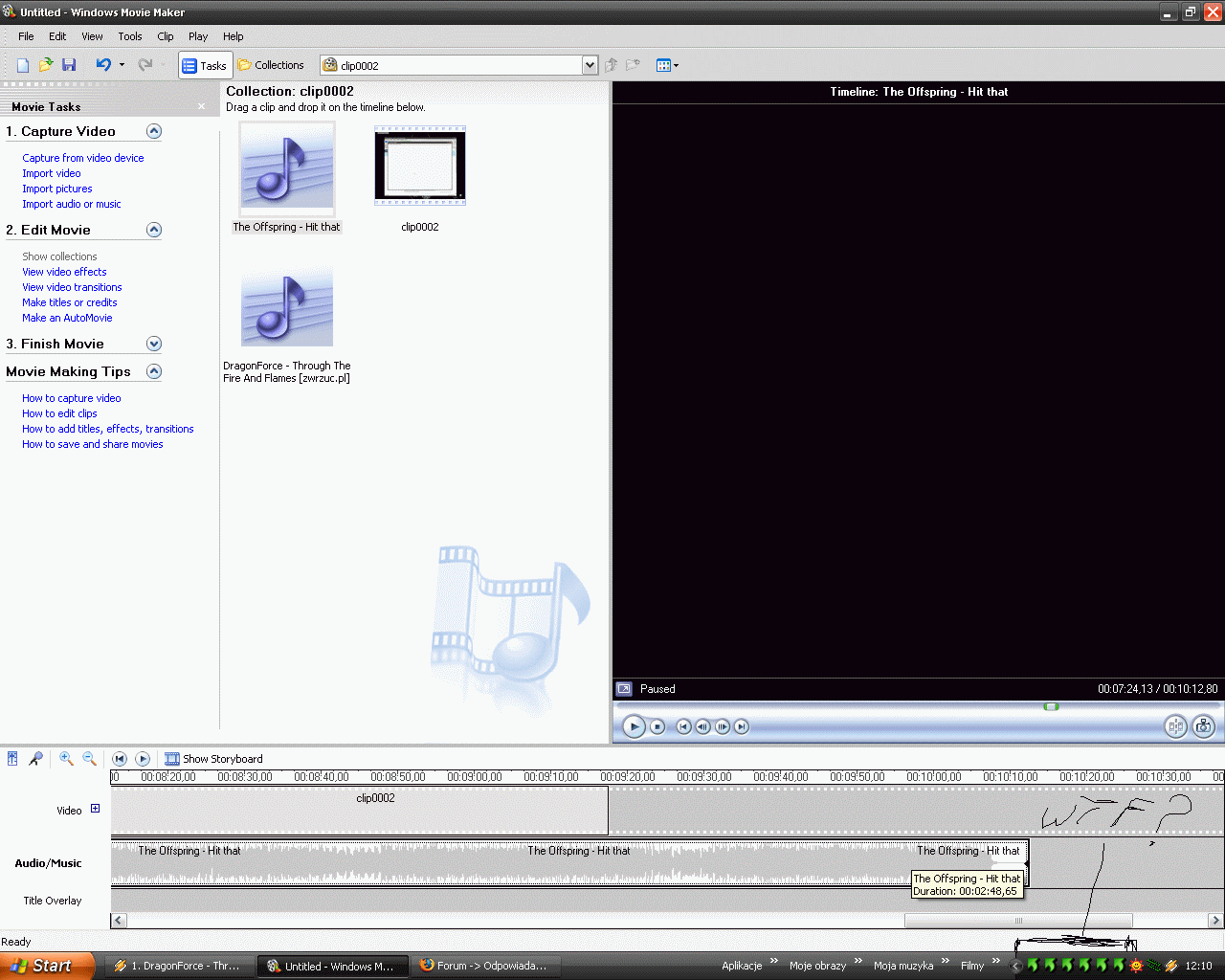
Task: Toggle the Collections pane button
Action: pyautogui.click(x=271, y=65)
